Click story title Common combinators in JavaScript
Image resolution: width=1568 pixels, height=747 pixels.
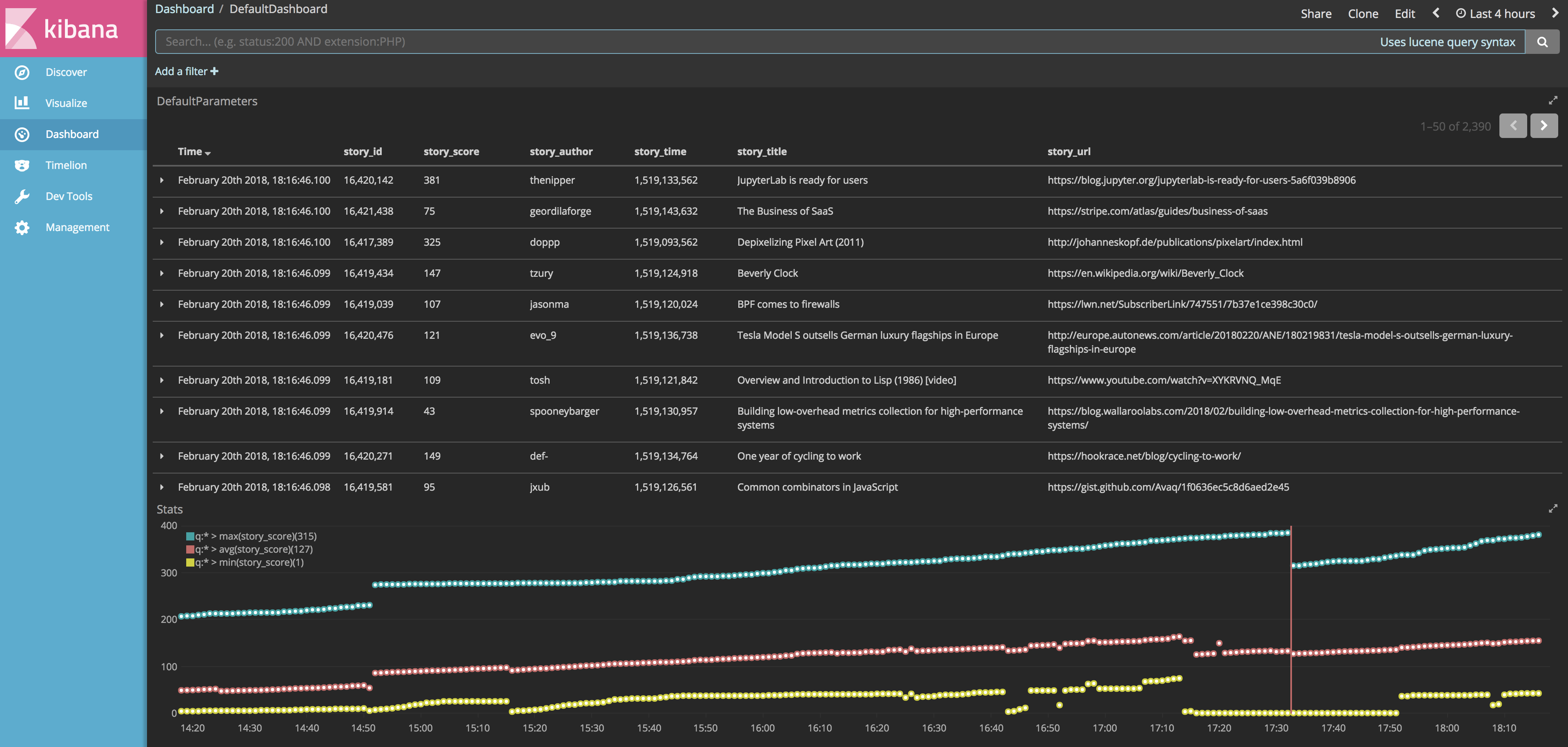817,487
